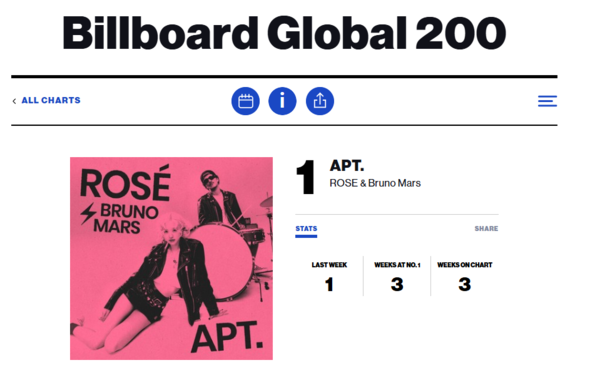
Task: Open the hamburger menu icon
Action: pyautogui.click(x=547, y=101)
